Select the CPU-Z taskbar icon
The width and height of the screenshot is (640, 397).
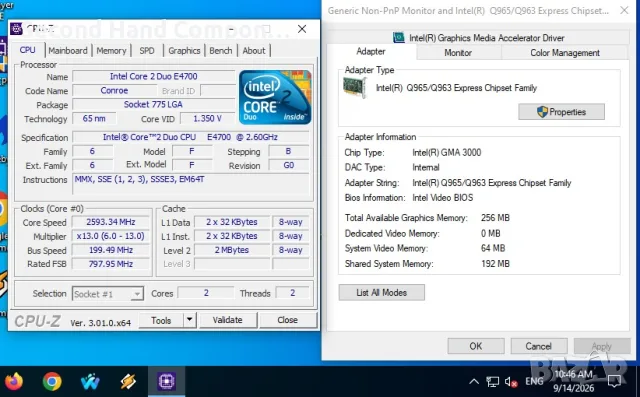pos(167,381)
